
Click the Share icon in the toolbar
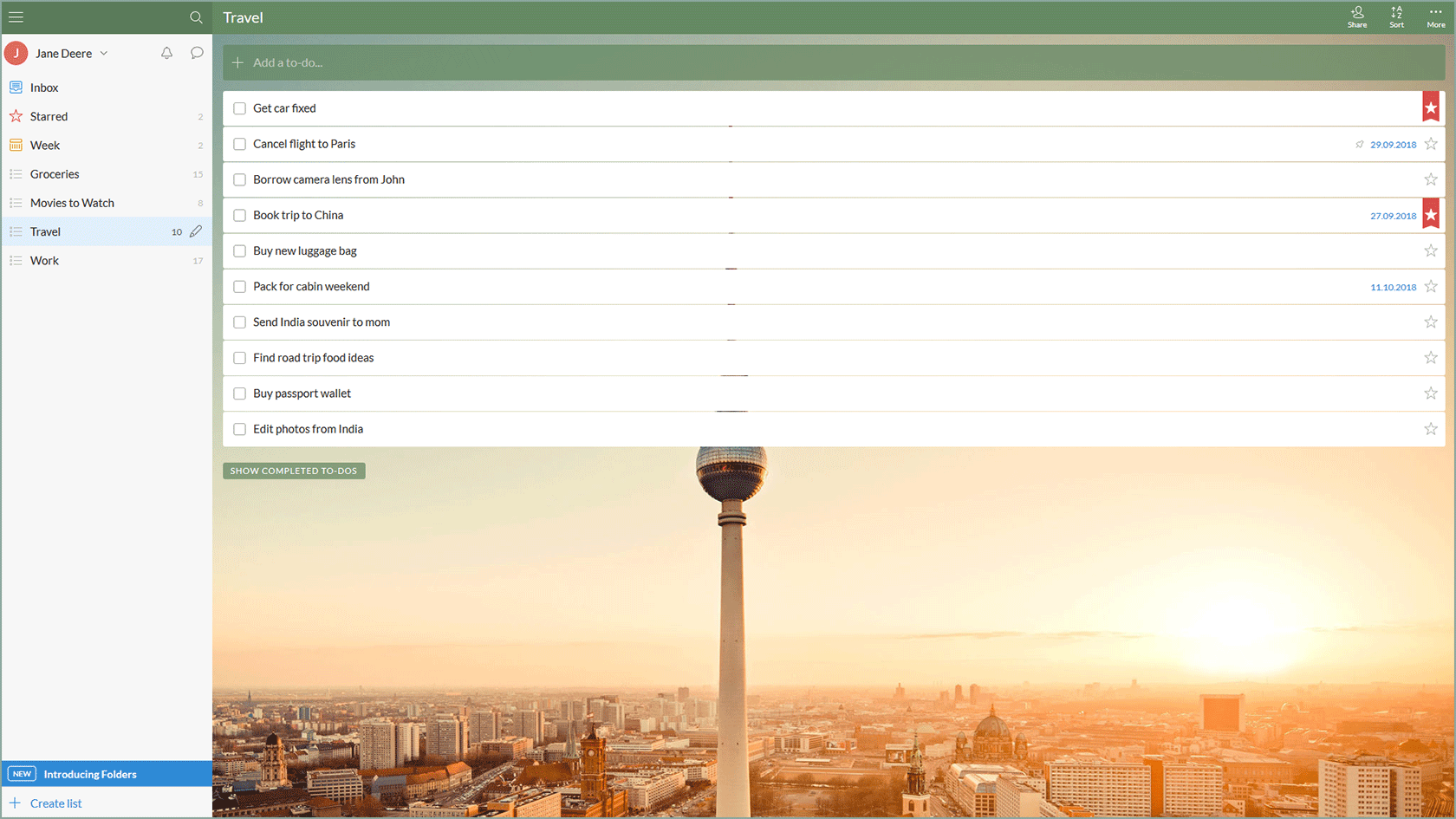click(1357, 15)
